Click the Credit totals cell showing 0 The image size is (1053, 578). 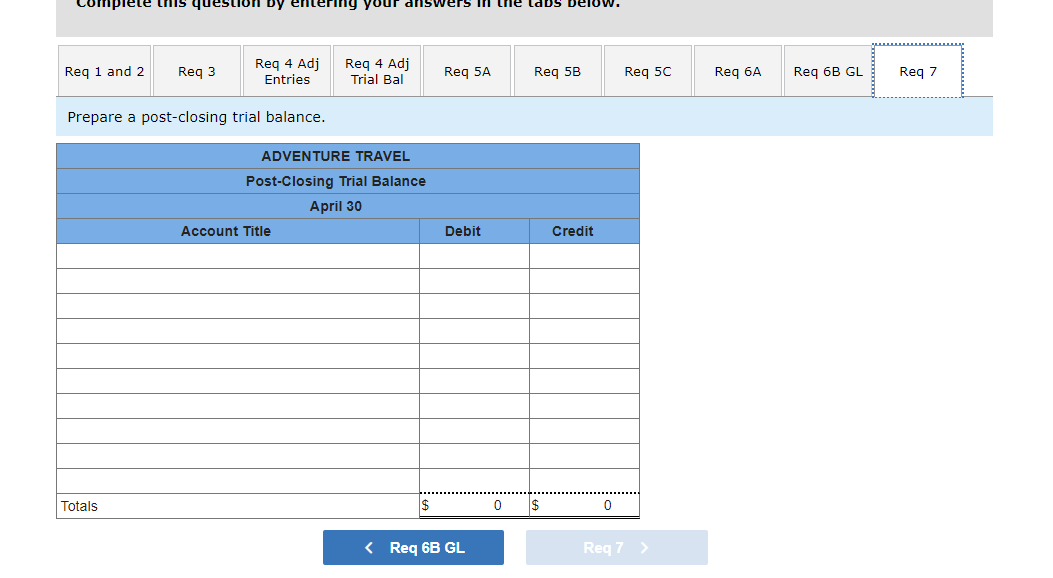584,505
